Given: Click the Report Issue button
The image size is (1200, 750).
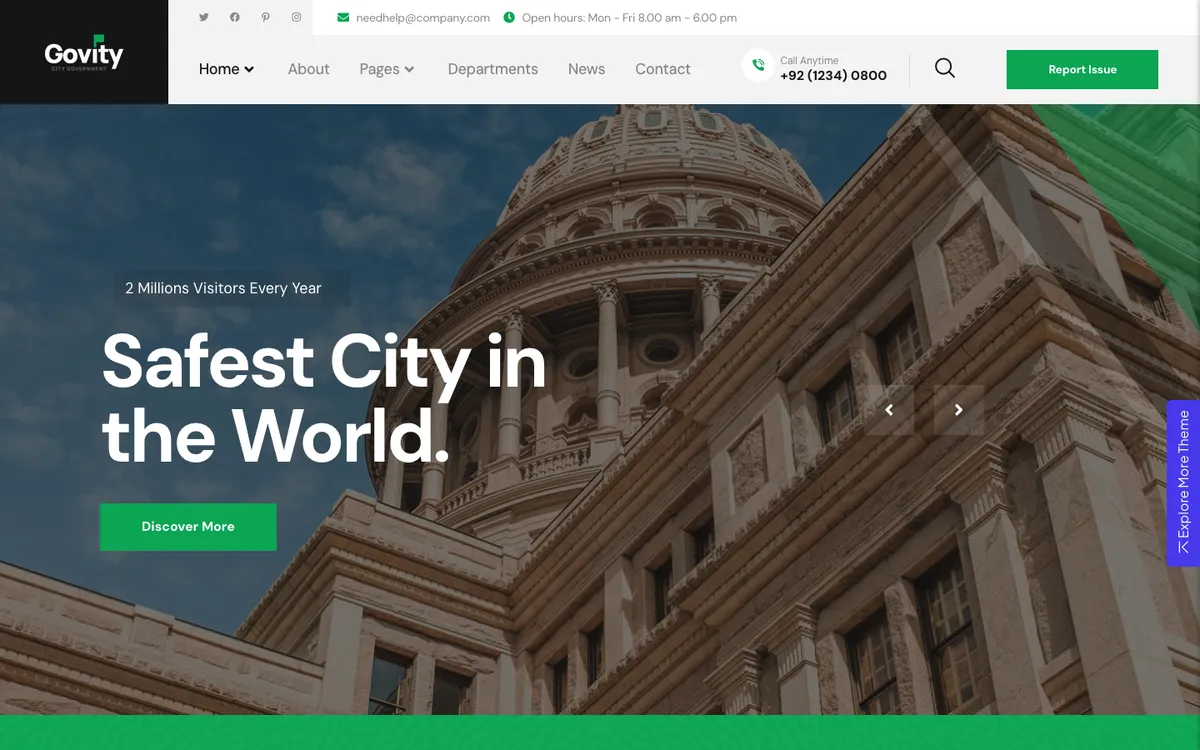Looking at the screenshot, I should coord(1082,70).
